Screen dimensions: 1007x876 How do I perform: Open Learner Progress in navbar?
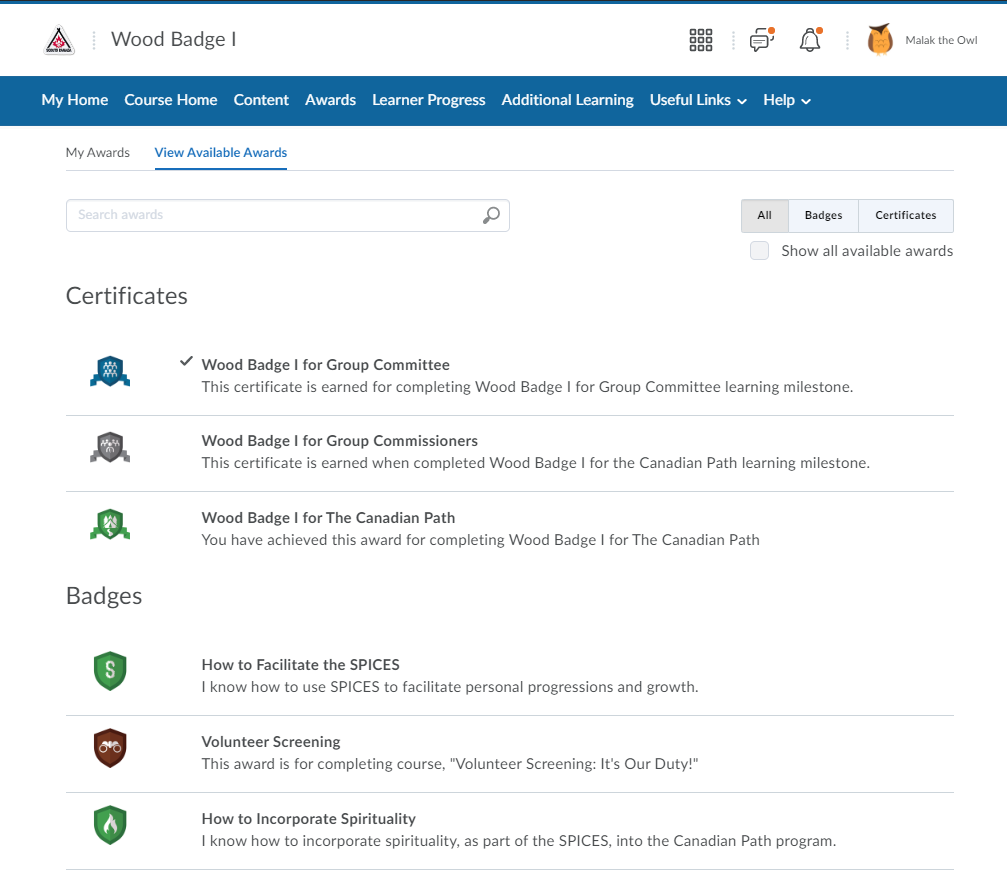tap(429, 100)
